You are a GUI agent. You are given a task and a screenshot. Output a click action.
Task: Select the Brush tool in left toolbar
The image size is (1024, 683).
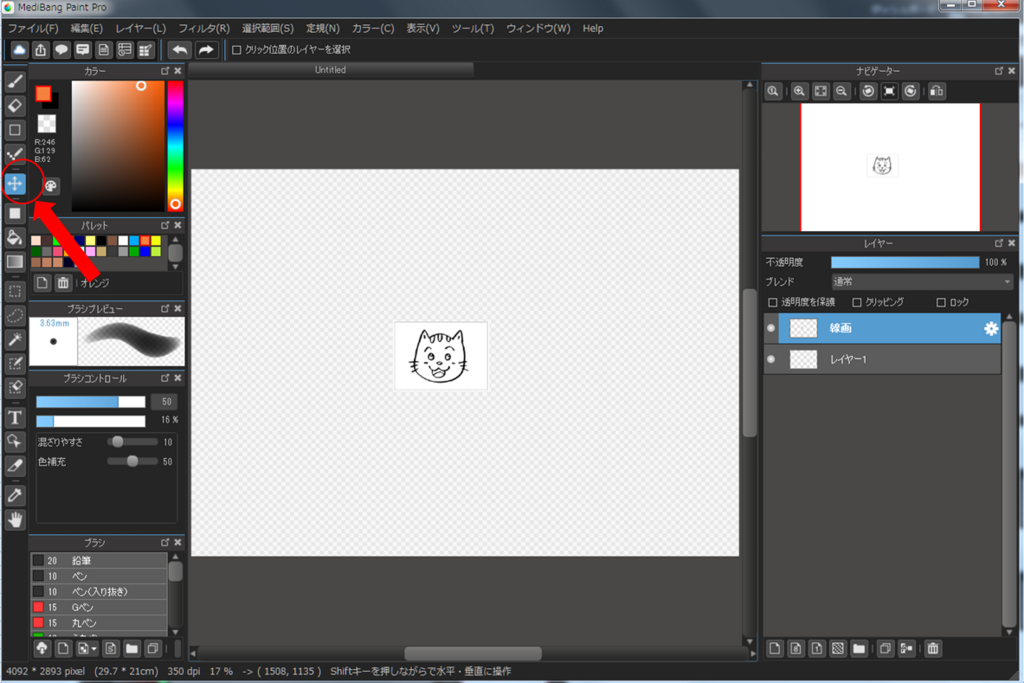click(x=15, y=82)
